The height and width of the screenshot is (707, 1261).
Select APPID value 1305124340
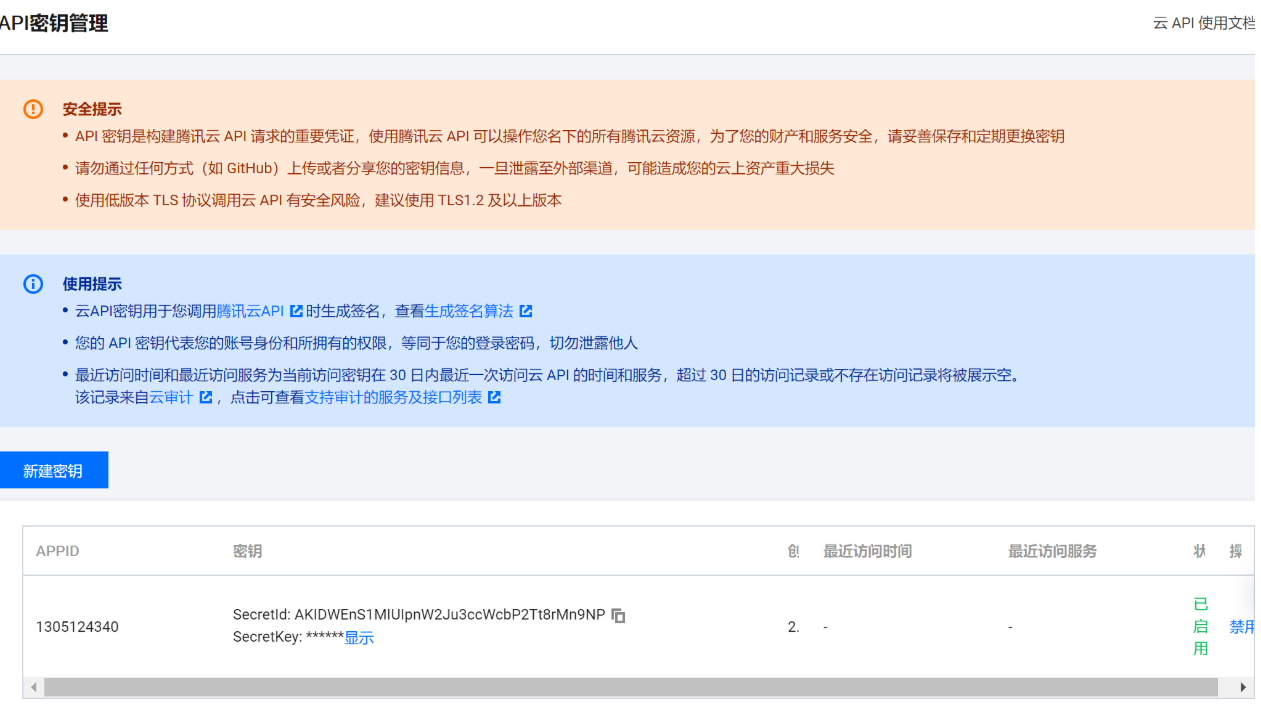(77, 627)
